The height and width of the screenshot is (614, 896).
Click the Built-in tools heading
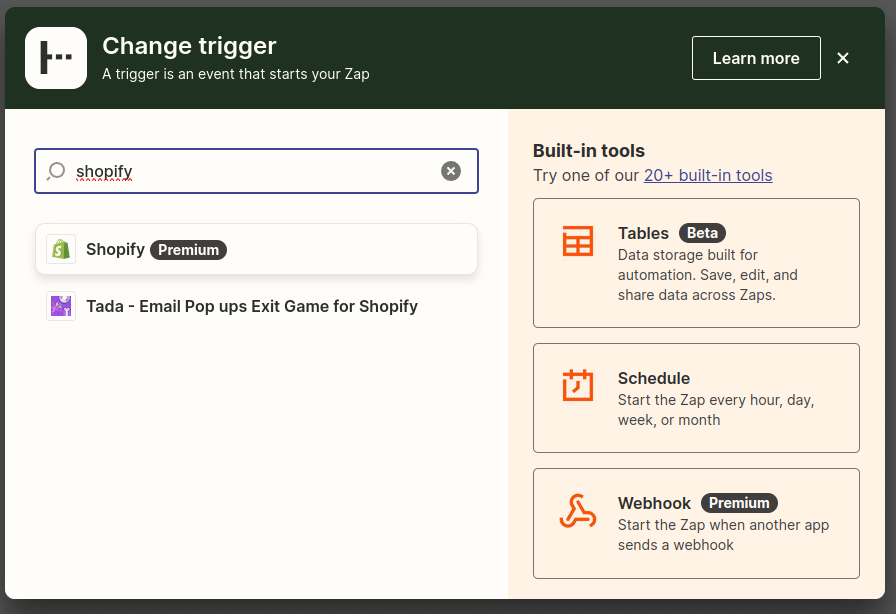point(589,151)
